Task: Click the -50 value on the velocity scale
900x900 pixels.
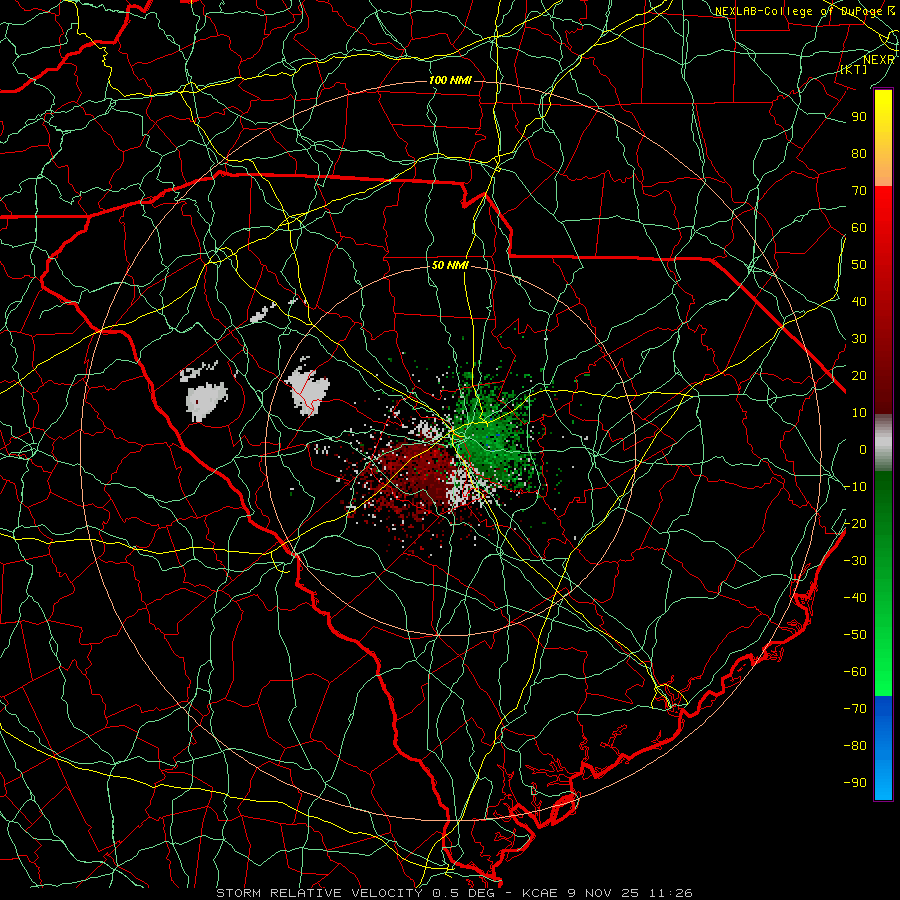Action: 855,635
